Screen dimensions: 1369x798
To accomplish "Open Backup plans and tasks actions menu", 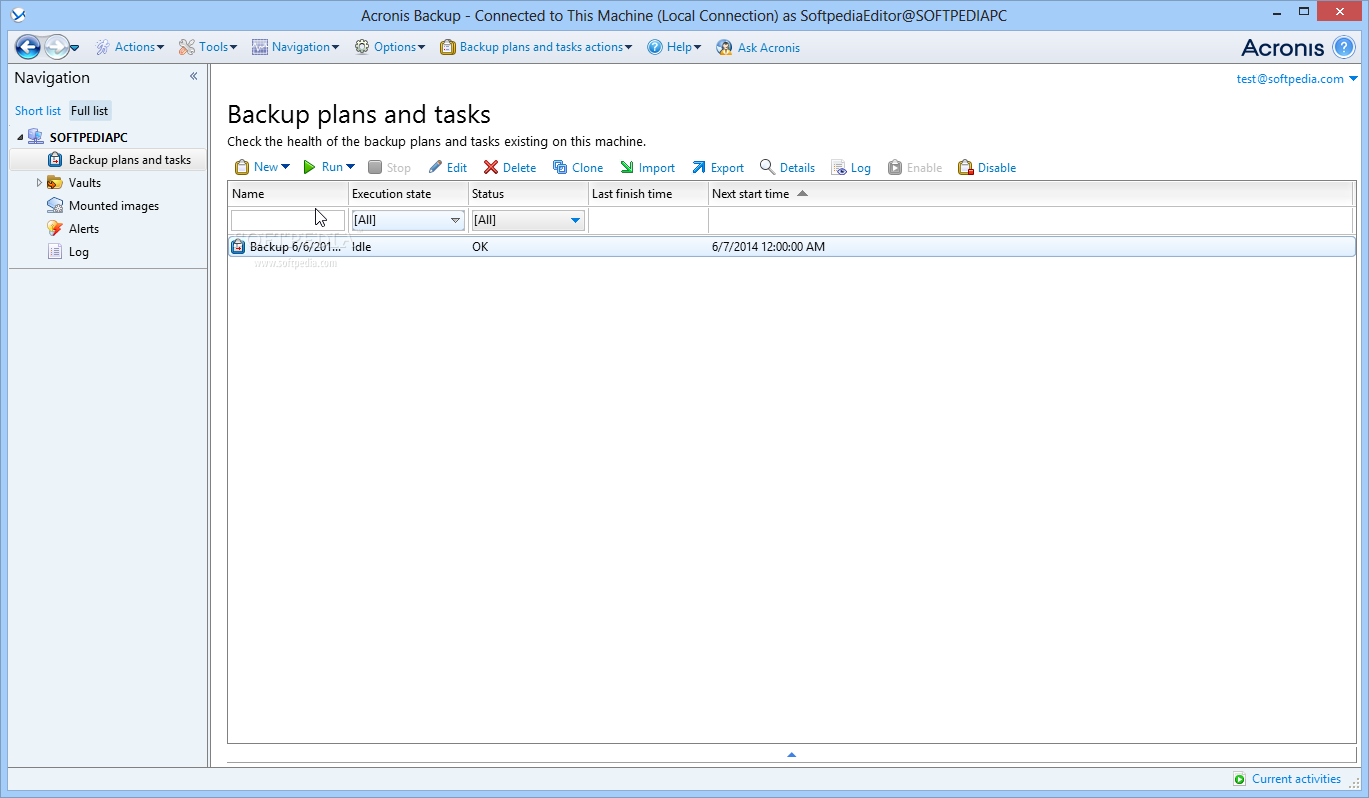I will (x=536, y=47).
